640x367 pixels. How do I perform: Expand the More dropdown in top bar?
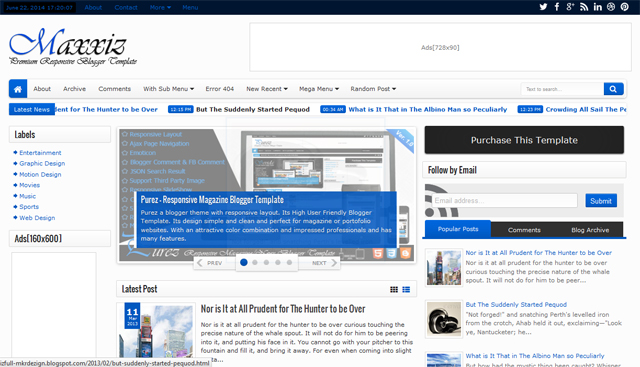160,7
